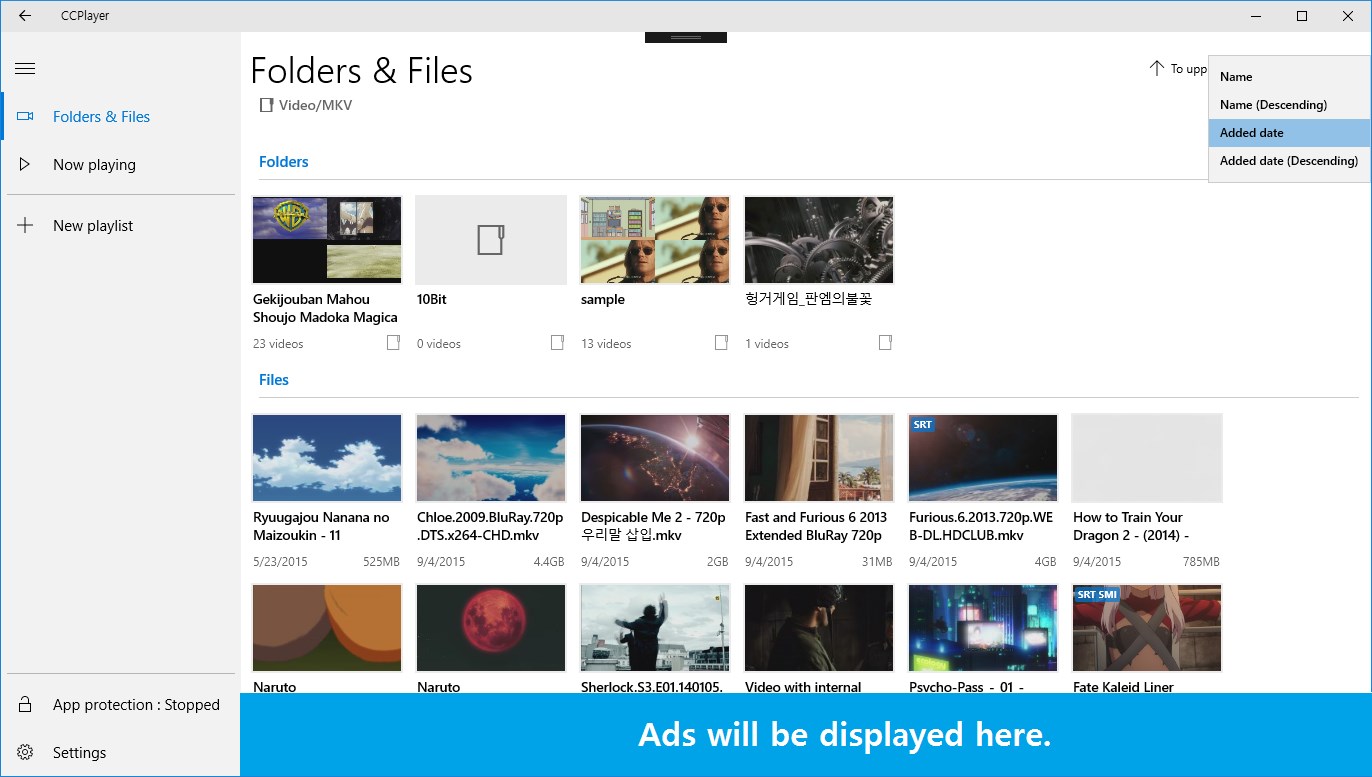
Task: Play Fate Kaleid Liner thumbnail
Action: (x=1147, y=628)
